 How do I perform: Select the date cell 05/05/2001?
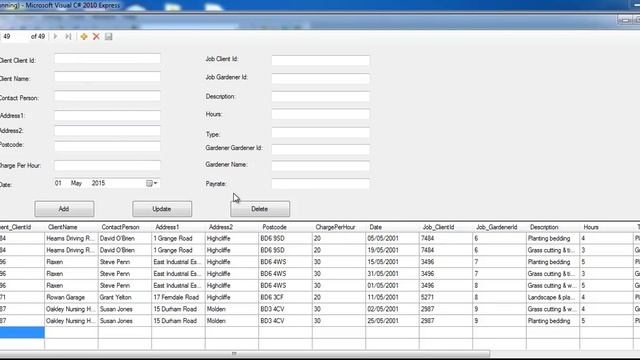pyautogui.click(x=392, y=238)
